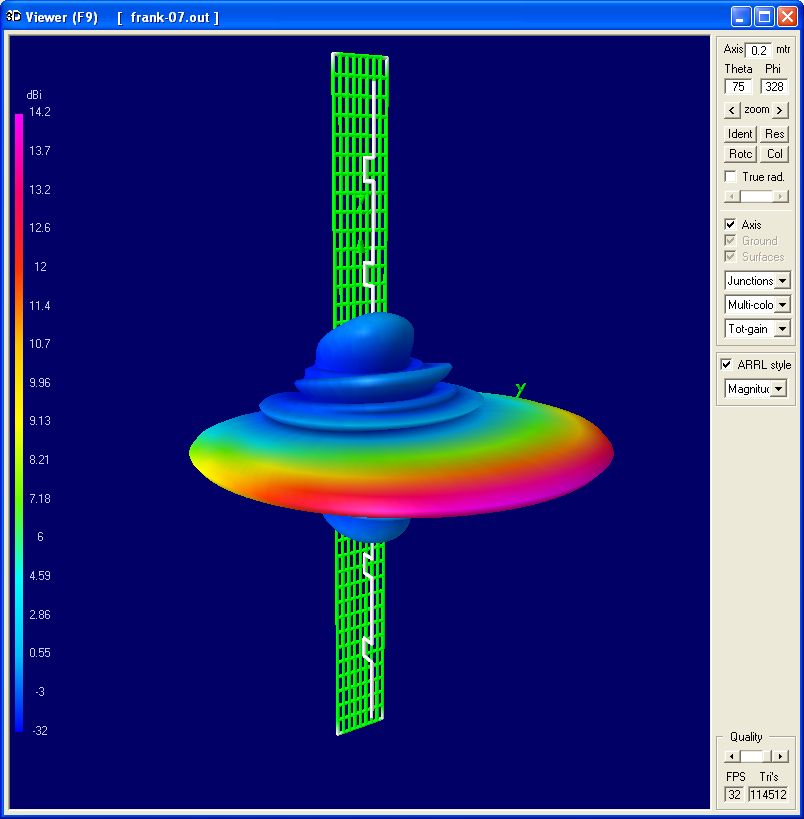Click the Theta angle input field
804x819 pixels.
point(738,87)
